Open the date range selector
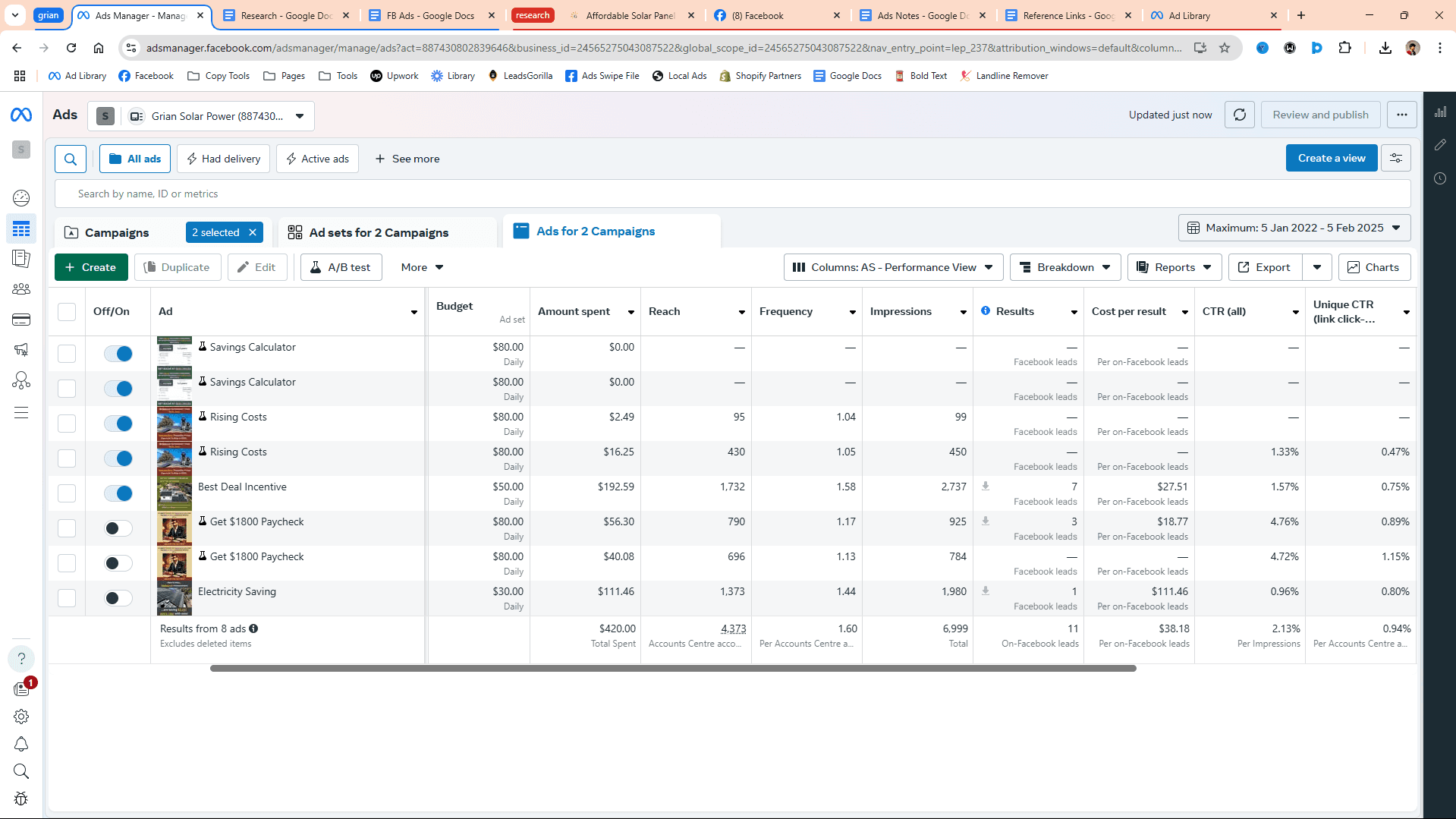1456x819 pixels. 1294,228
